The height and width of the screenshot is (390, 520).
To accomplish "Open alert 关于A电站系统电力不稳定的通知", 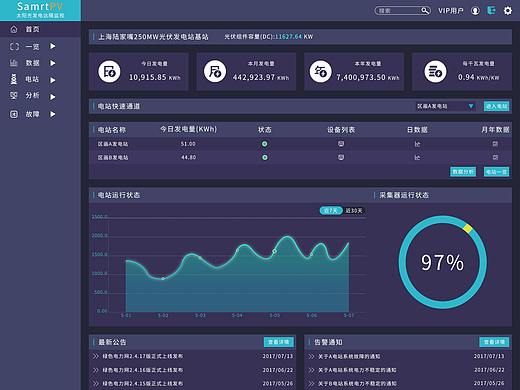I will tap(357, 370).
